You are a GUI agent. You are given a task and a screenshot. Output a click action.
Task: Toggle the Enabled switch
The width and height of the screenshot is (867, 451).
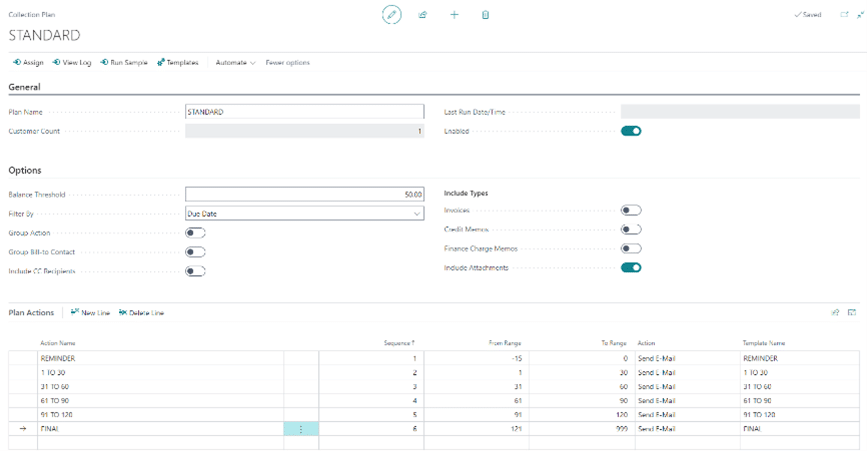631,131
